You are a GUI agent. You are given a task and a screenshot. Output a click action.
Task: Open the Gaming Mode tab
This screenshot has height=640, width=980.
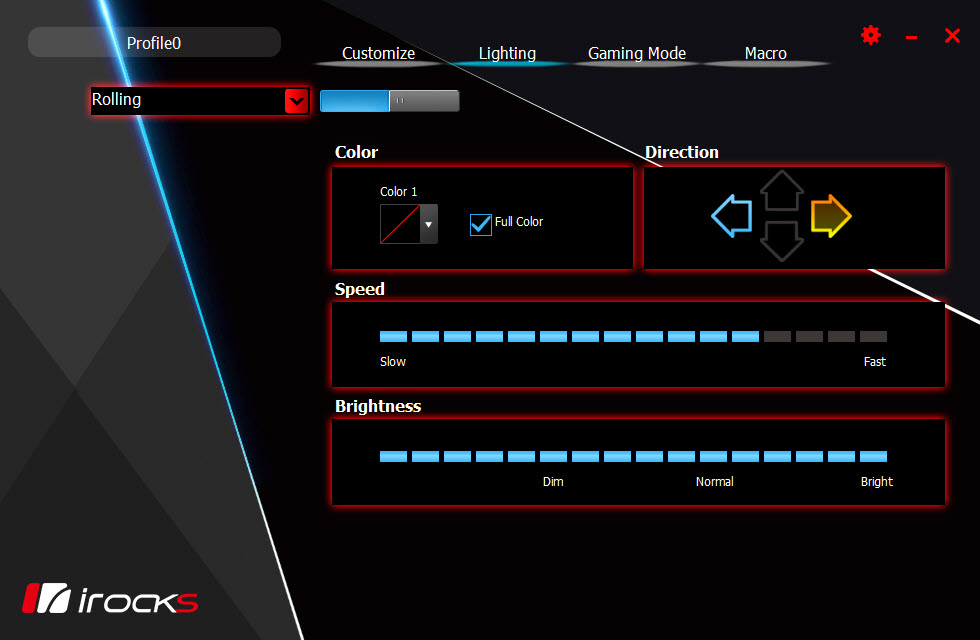pyautogui.click(x=637, y=54)
